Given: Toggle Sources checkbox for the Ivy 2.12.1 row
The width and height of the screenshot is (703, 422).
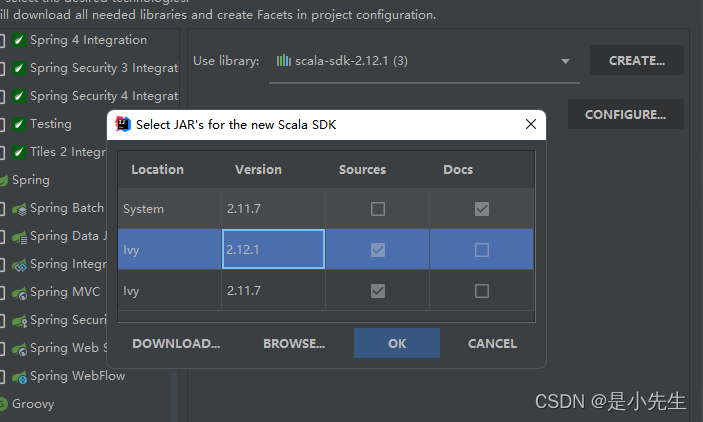Looking at the screenshot, I should pyautogui.click(x=378, y=250).
